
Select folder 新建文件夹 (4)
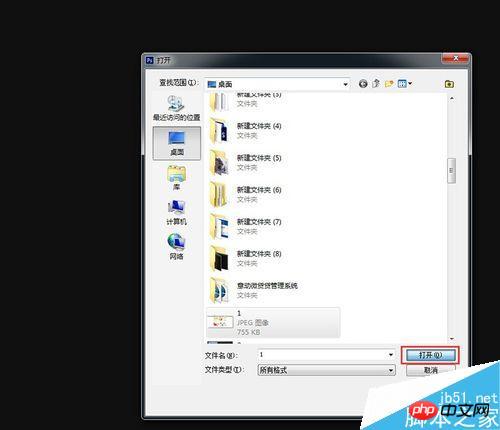pyautogui.click(x=246, y=131)
